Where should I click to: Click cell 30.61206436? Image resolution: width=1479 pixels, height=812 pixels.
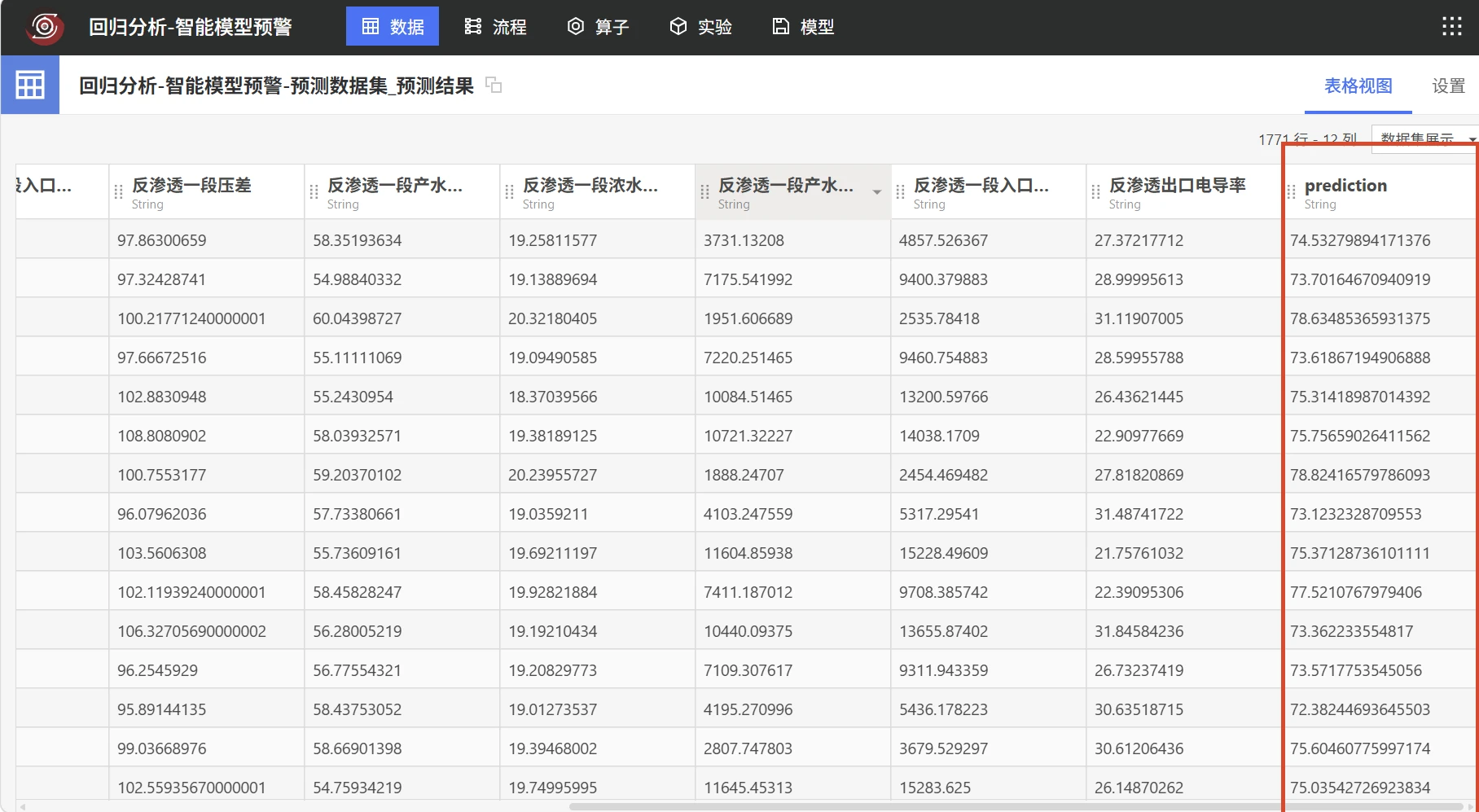coord(1184,748)
